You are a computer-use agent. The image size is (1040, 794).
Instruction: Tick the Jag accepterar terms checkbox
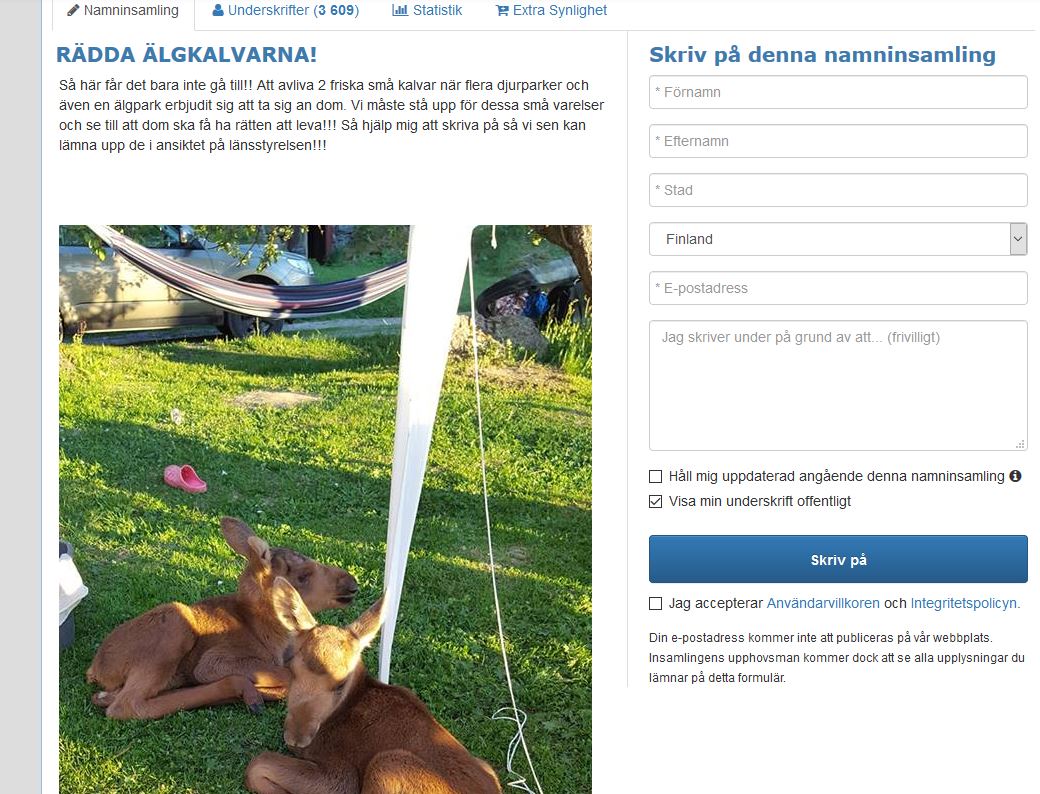click(x=655, y=604)
